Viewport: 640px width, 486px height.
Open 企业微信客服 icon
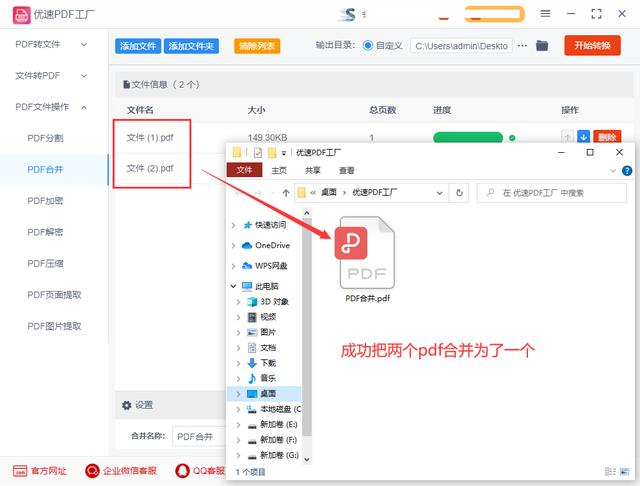tap(92, 471)
